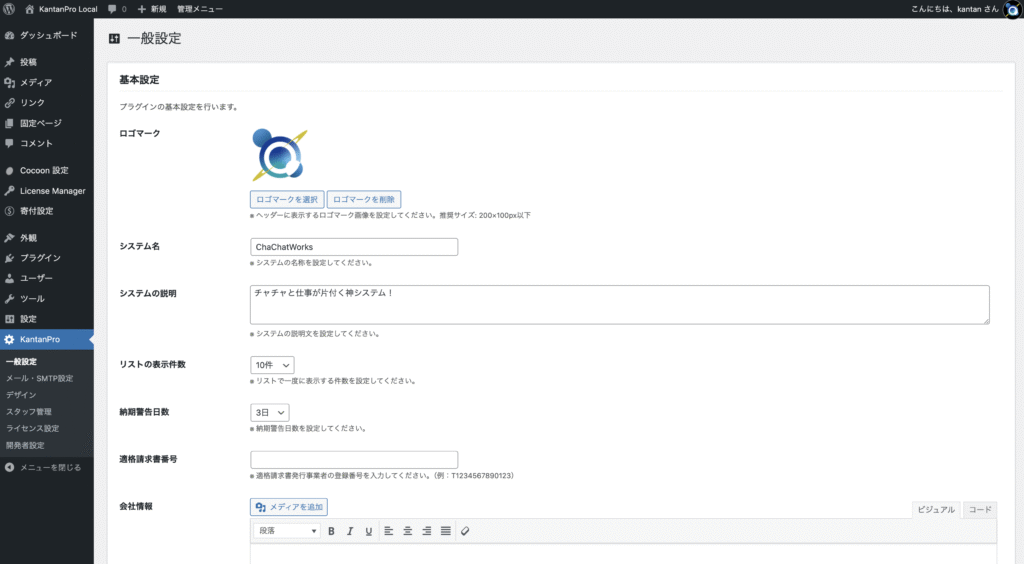The width and height of the screenshot is (1024, 564).
Task: Click the 固定ページ pages icon
Action: point(9,123)
